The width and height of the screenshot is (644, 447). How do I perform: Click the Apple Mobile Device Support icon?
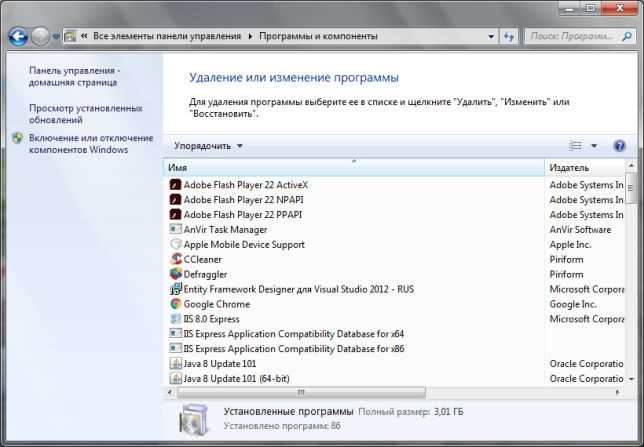click(x=176, y=245)
